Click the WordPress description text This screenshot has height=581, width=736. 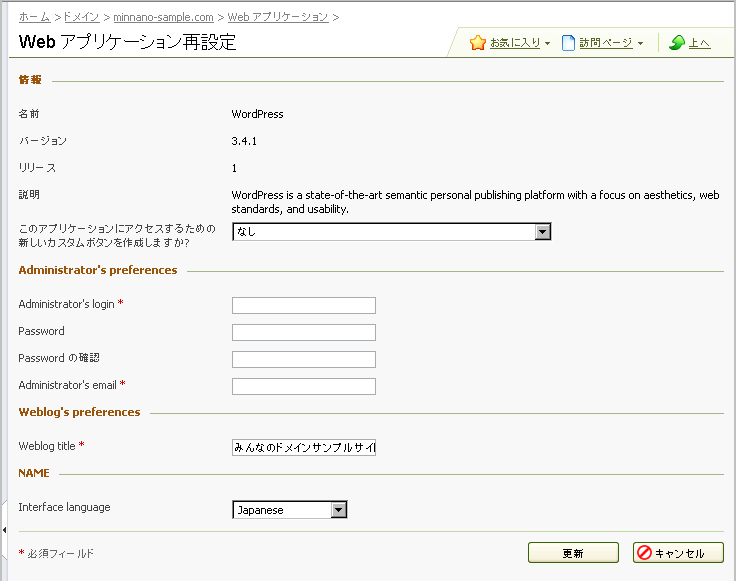click(475, 202)
